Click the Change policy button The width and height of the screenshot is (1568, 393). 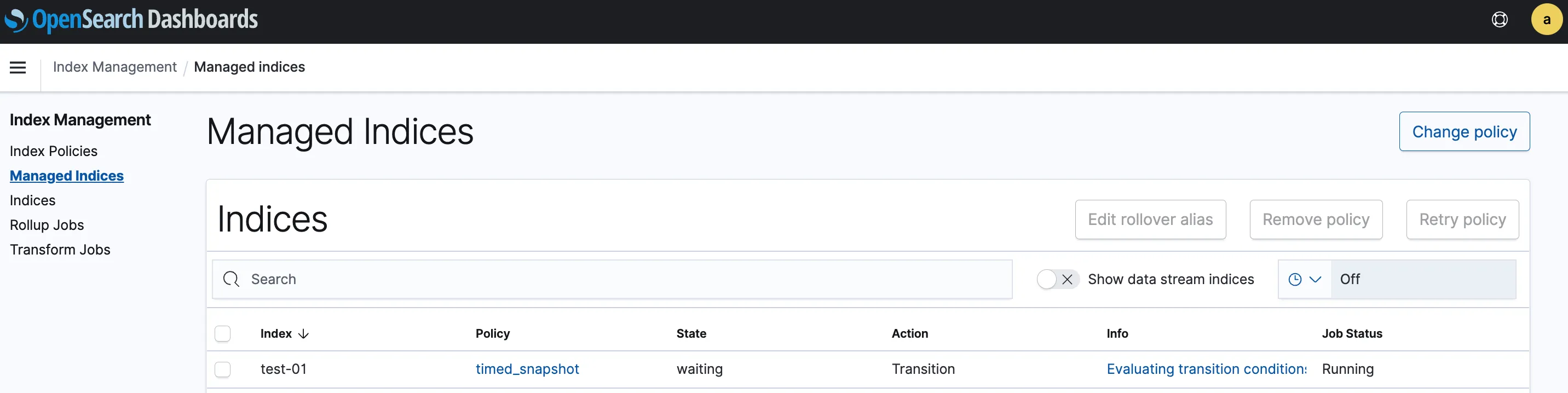pyautogui.click(x=1464, y=131)
